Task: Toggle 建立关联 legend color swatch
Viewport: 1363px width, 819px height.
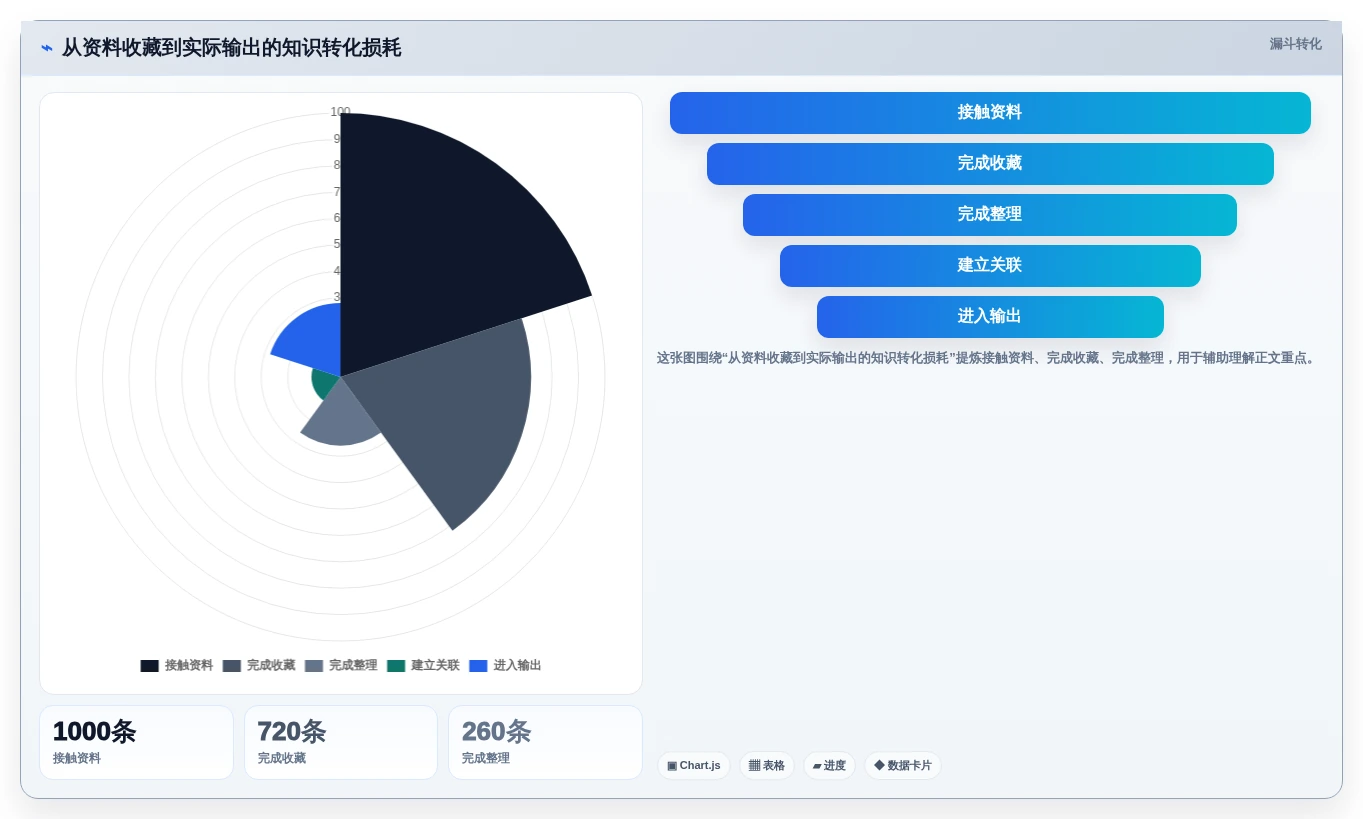Action: coord(396,666)
